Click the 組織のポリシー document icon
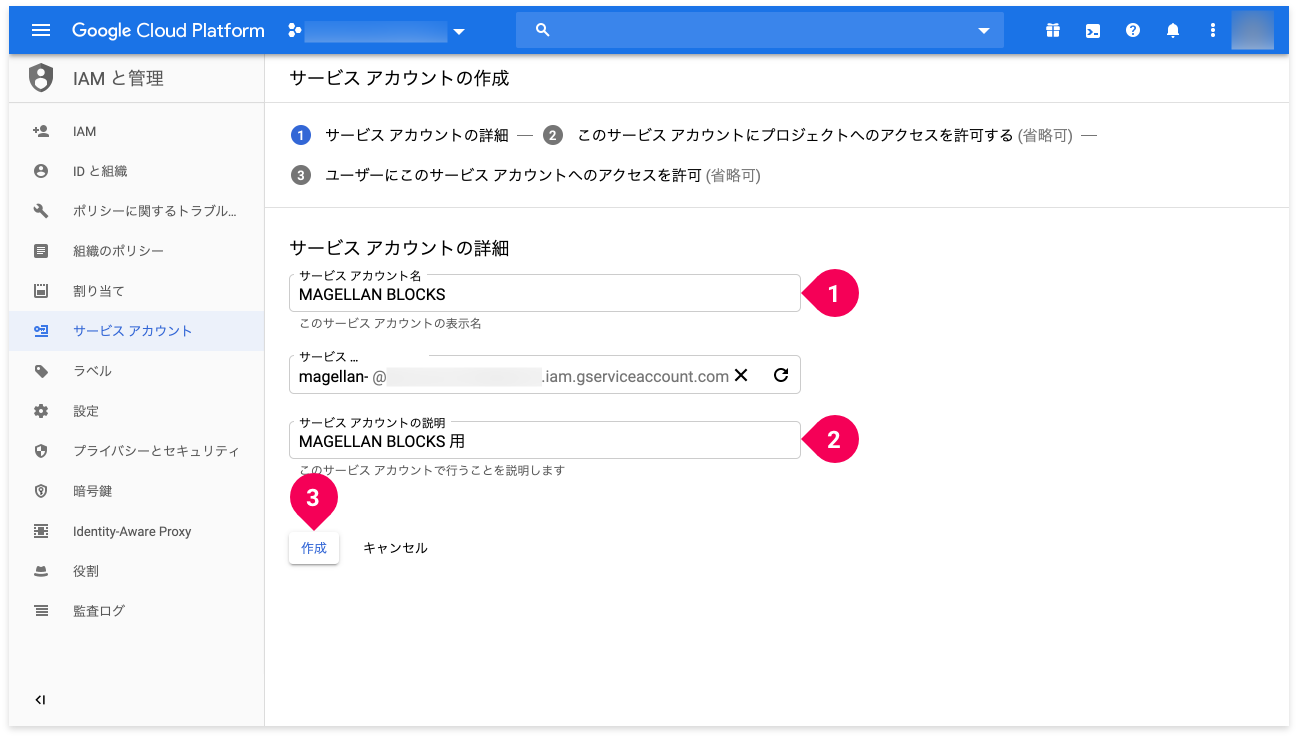This screenshot has width=1298, height=738. [x=41, y=251]
